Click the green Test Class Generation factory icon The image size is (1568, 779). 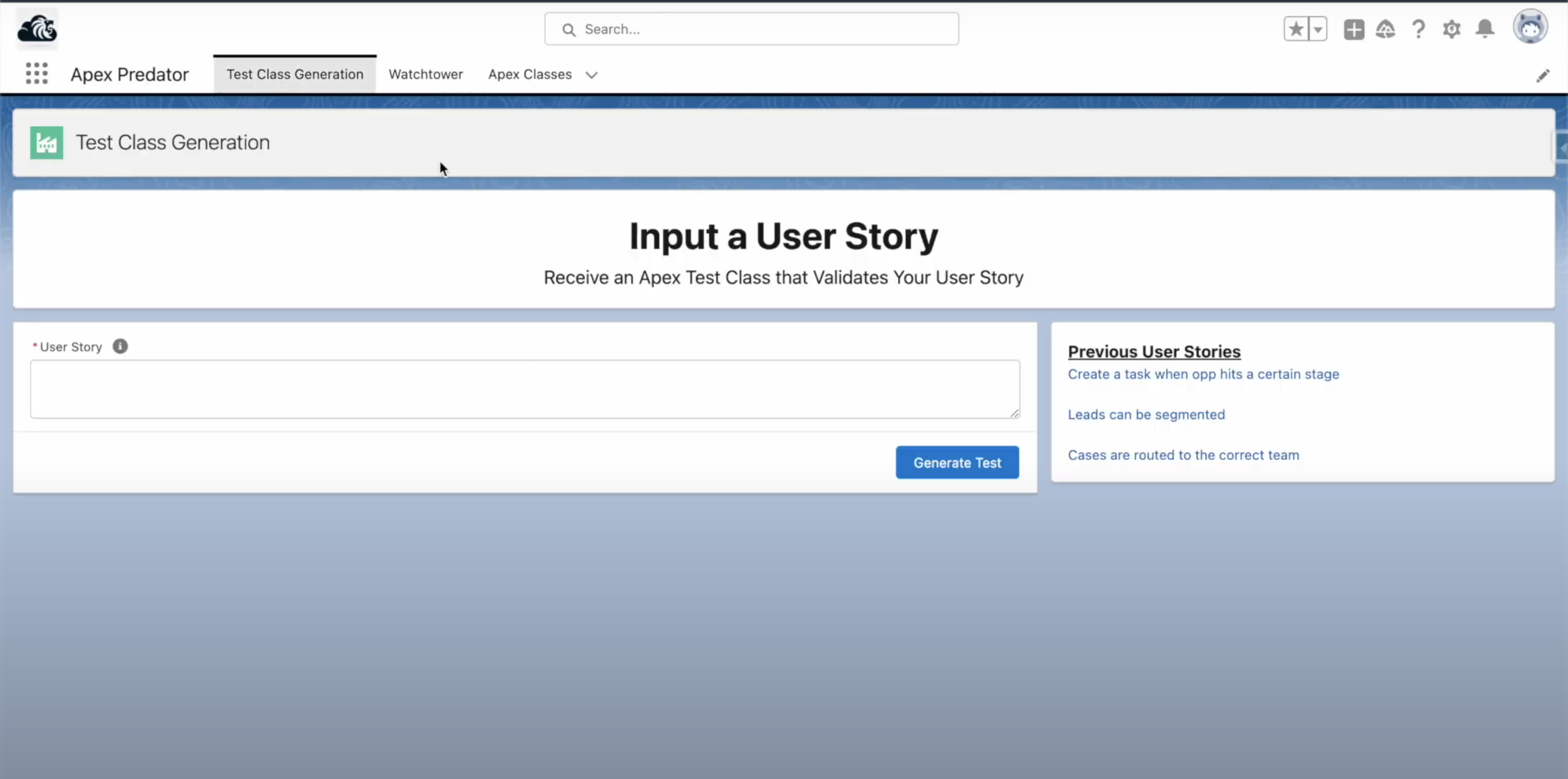47,143
